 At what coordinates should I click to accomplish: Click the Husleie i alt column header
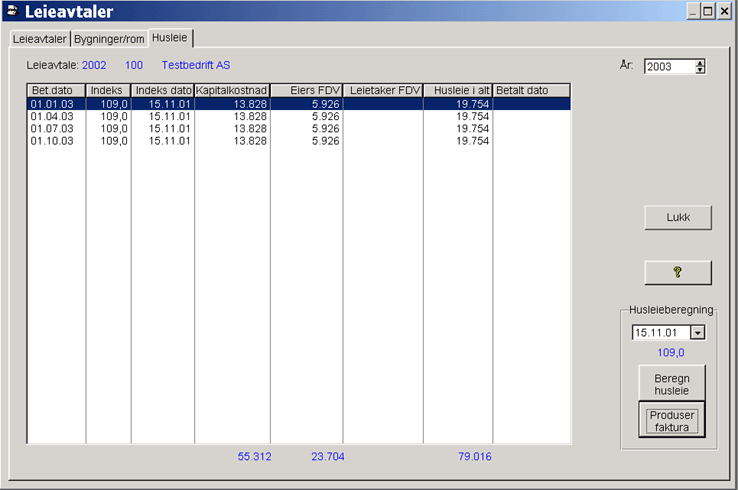point(458,90)
